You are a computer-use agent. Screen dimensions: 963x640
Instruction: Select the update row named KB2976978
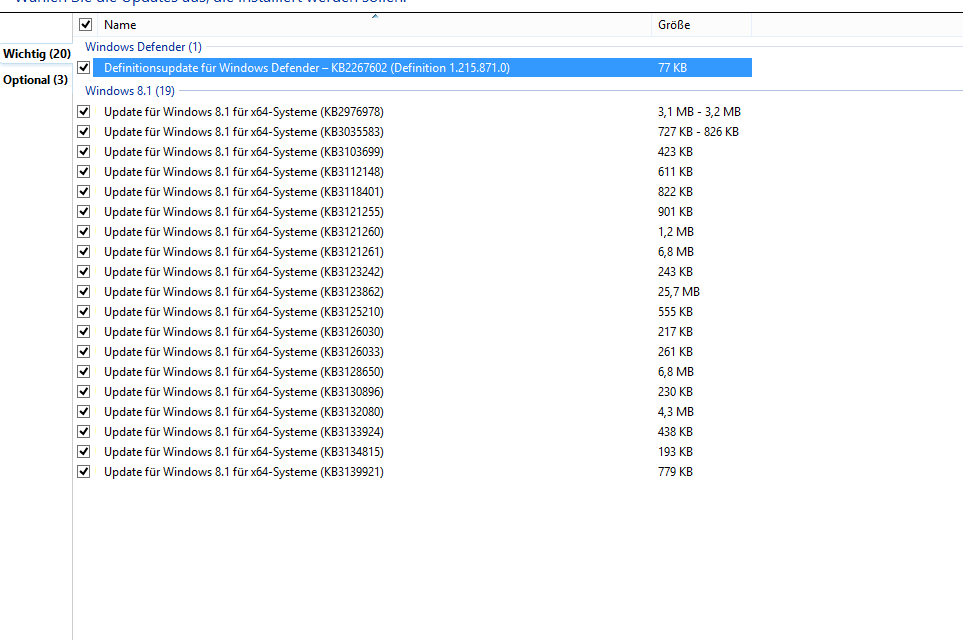tap(244, 112)
